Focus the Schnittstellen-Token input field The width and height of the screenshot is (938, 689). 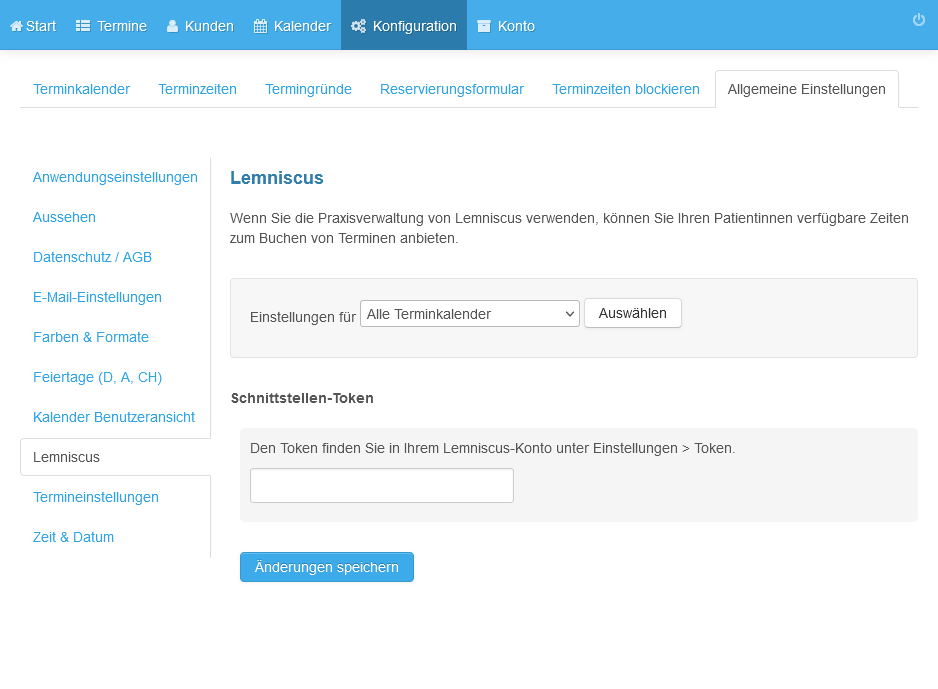coord(382,486)
